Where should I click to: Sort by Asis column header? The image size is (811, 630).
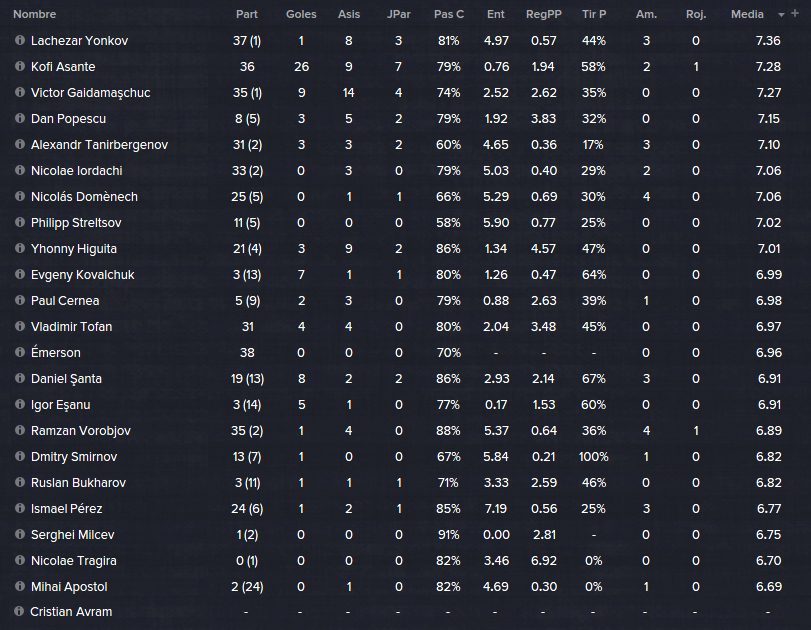point(349,14)
